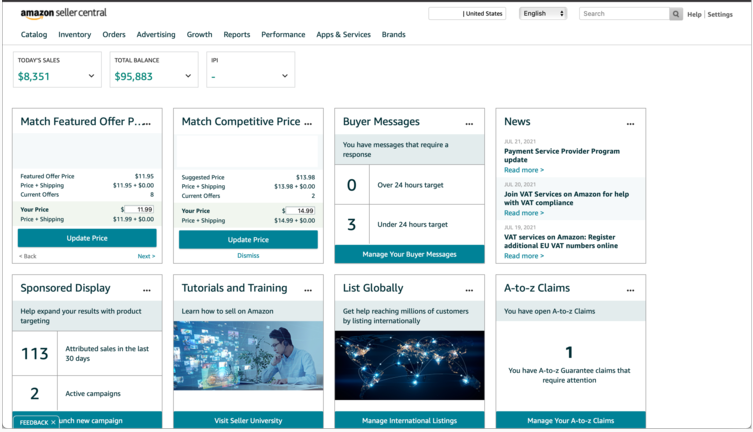Click the search magnifier button
Screen dimensions: 753x432
tap(676, 14)
